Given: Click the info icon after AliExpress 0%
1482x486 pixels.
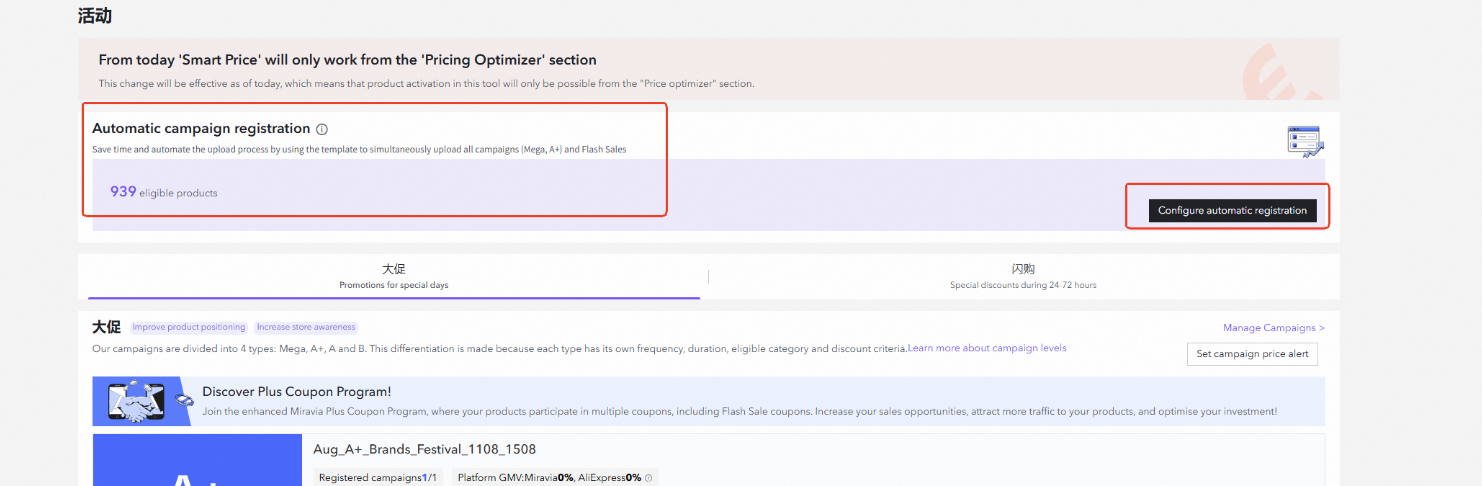Looking at the screenshot, I should point(649,478).
